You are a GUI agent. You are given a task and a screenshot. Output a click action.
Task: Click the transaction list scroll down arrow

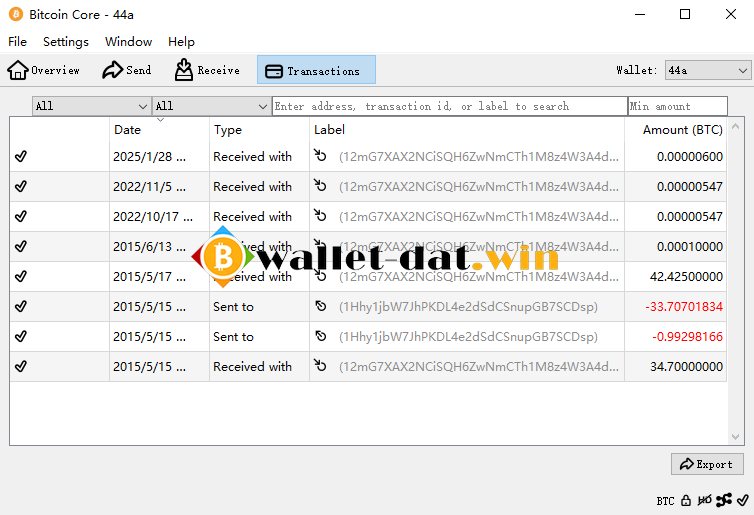tap(735, 437)
